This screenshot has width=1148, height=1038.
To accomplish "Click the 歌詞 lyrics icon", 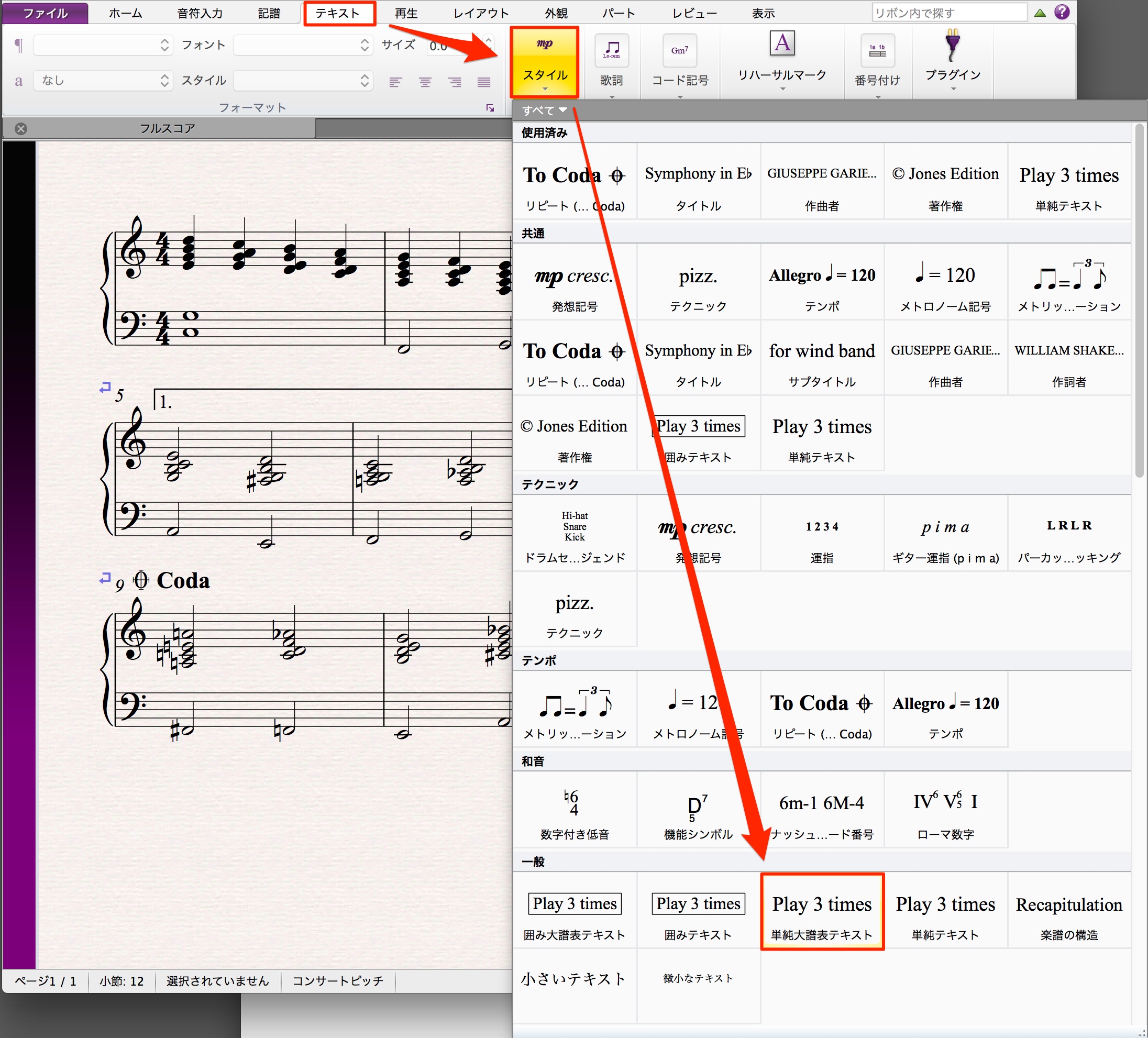I will pyautogui.click(x=612, y=50).
